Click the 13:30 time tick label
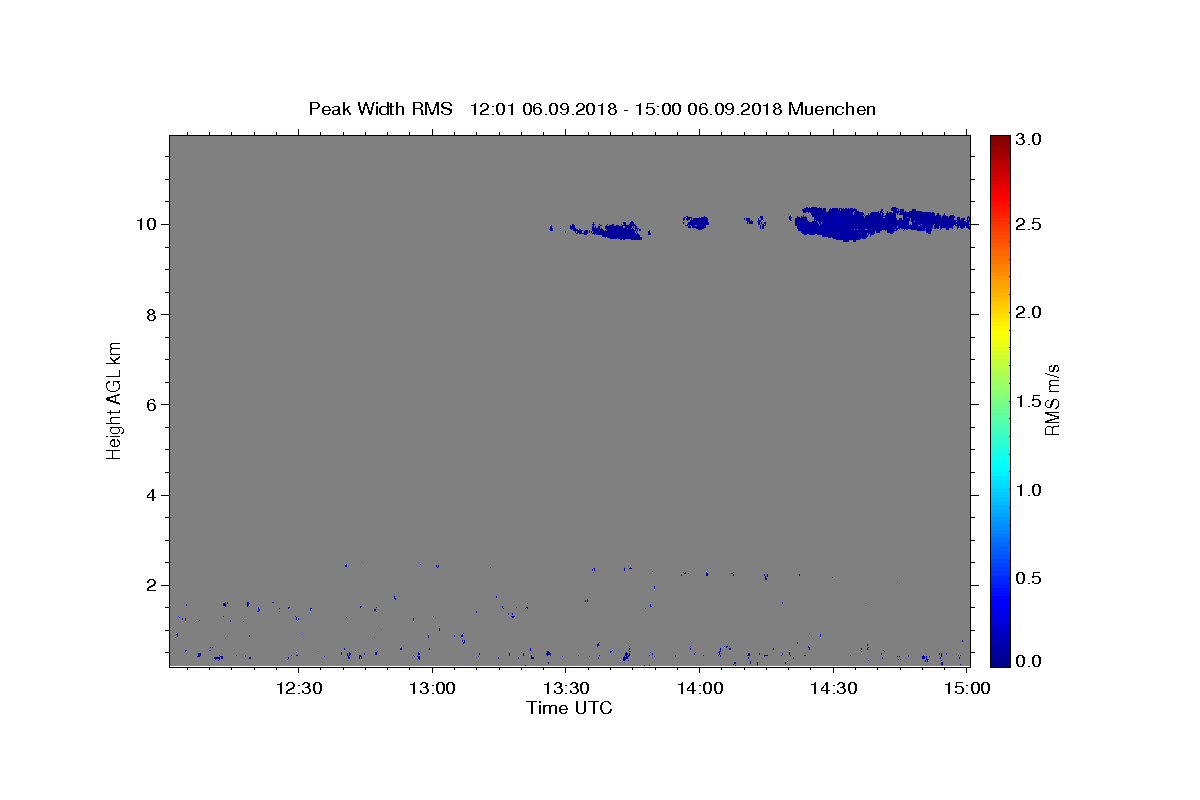The height and width of the screenshot is (800, 1200). click(x=565, y=688)
